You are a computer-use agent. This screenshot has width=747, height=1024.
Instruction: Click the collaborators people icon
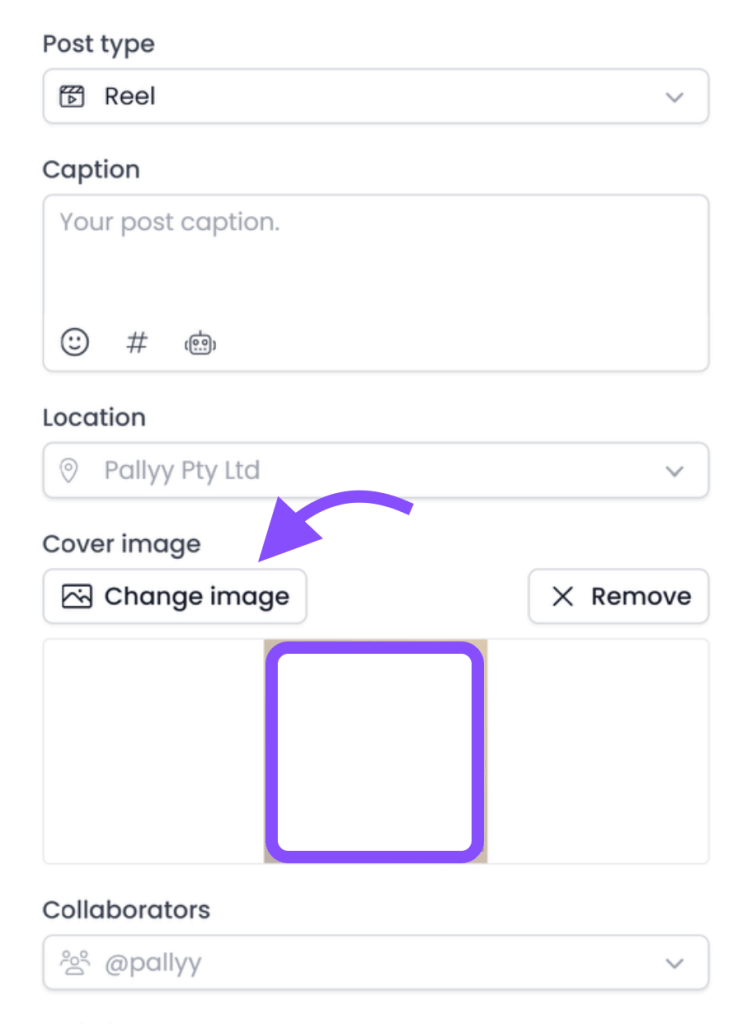point(75,963)
